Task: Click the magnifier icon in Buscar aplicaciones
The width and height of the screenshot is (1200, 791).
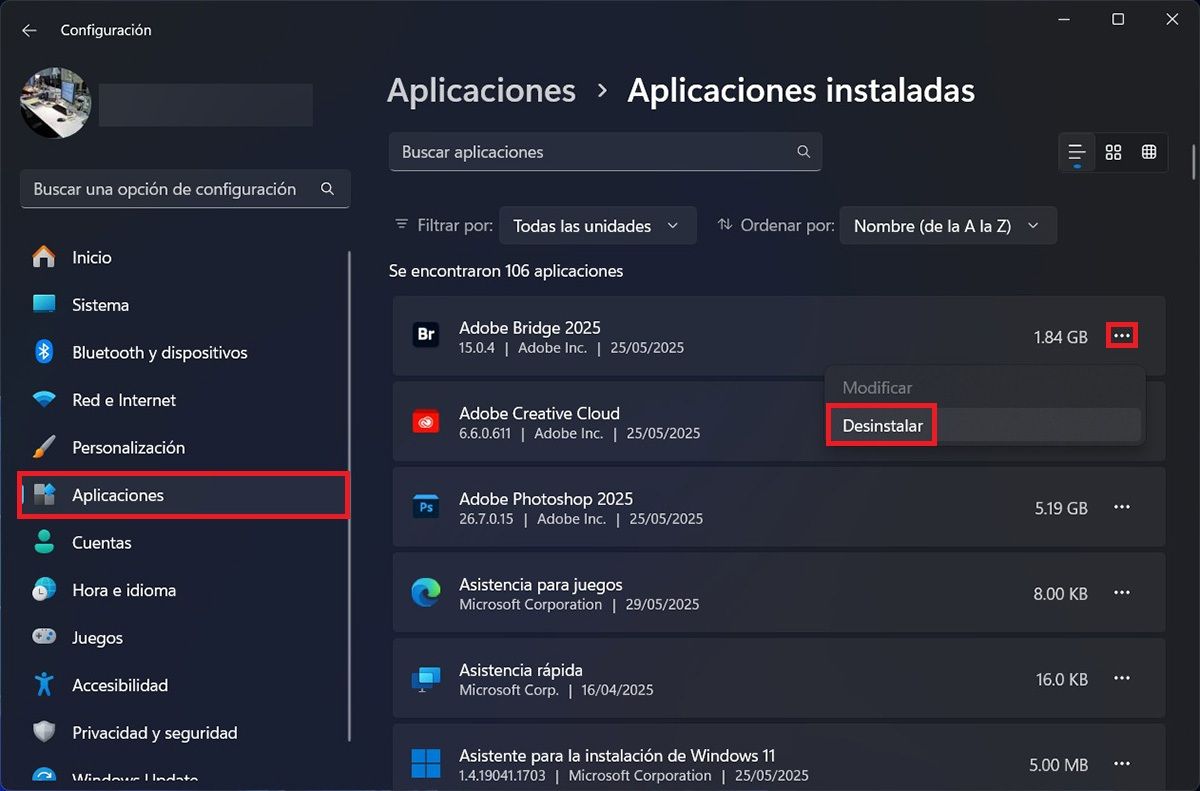Action: tap(803, 152)
